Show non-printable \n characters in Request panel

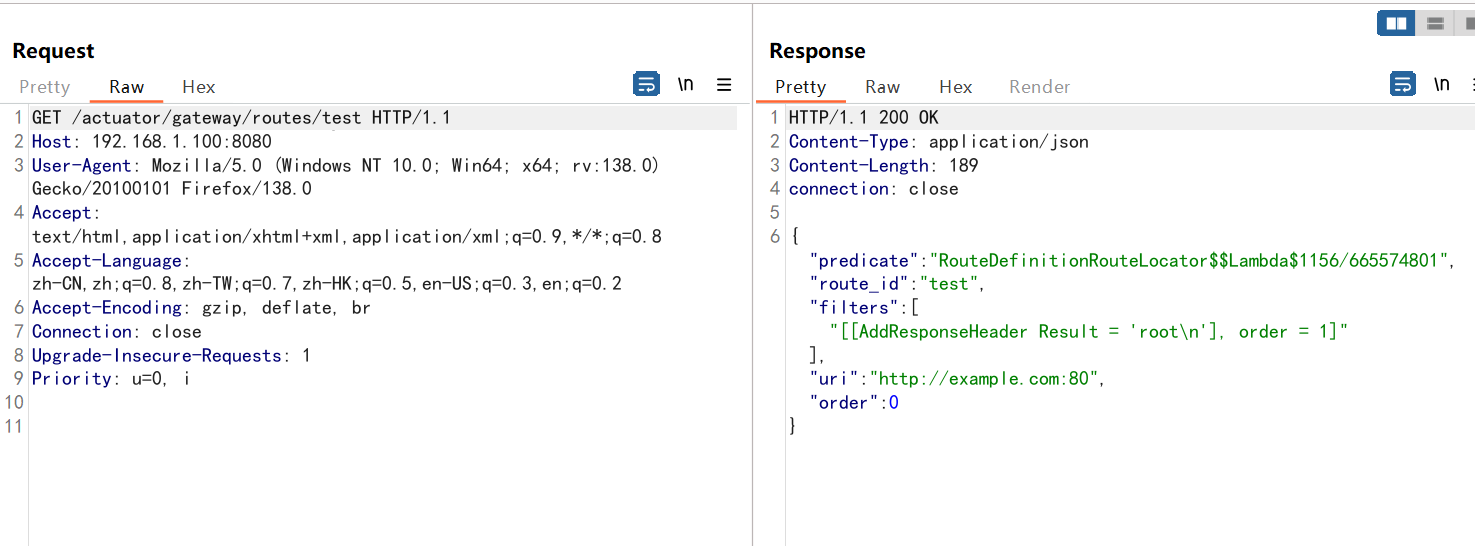click(x=686, y=85)
